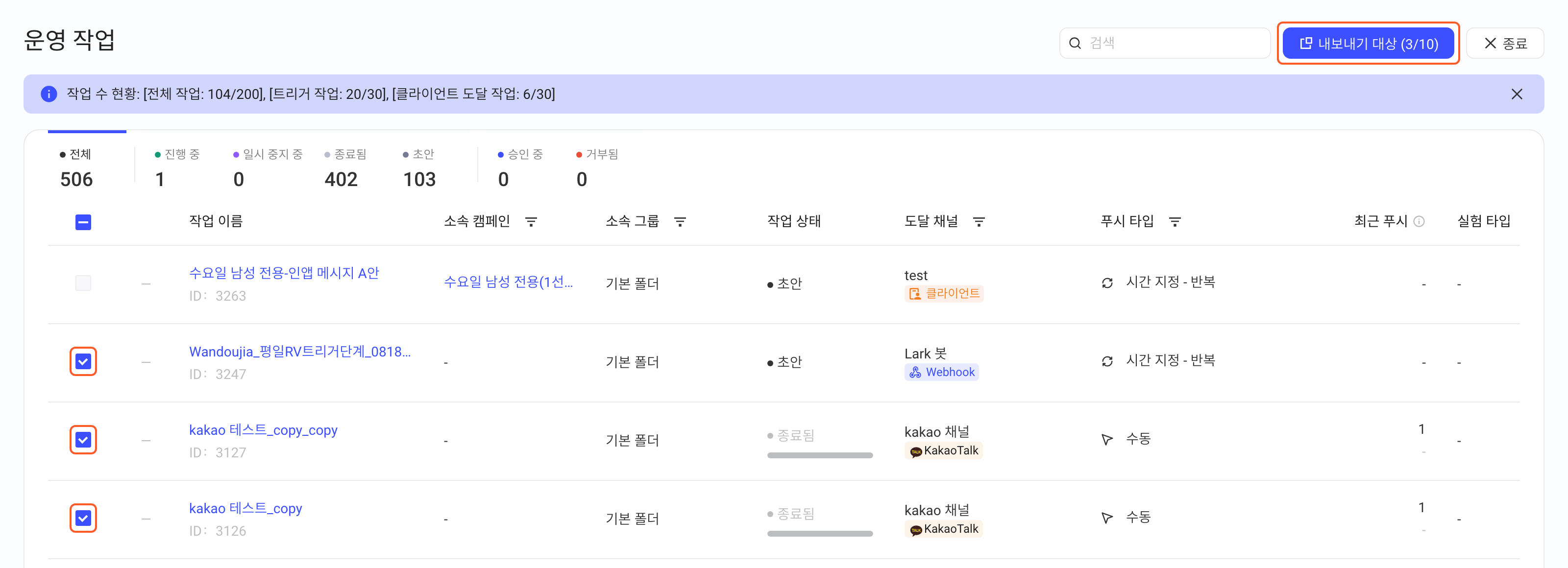This screenshot has height=568, width=1568.
Task: Click the info icon beside 최근 푸시
Action: [x=1418, y=221]
